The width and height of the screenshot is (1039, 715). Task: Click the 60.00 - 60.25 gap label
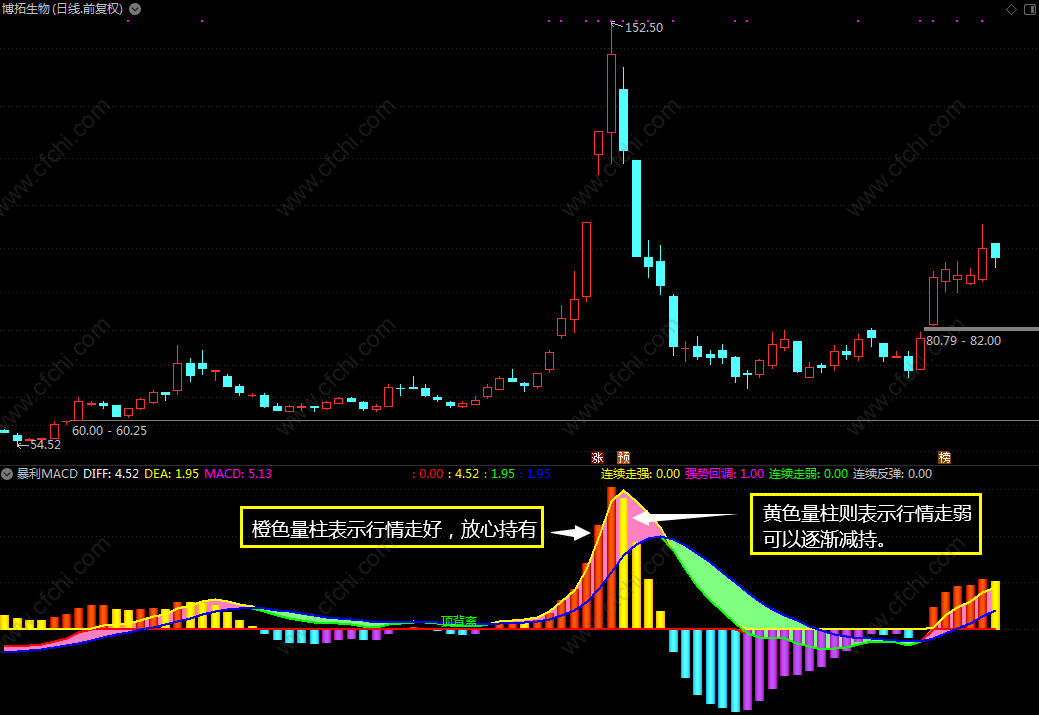click(109, 431)
